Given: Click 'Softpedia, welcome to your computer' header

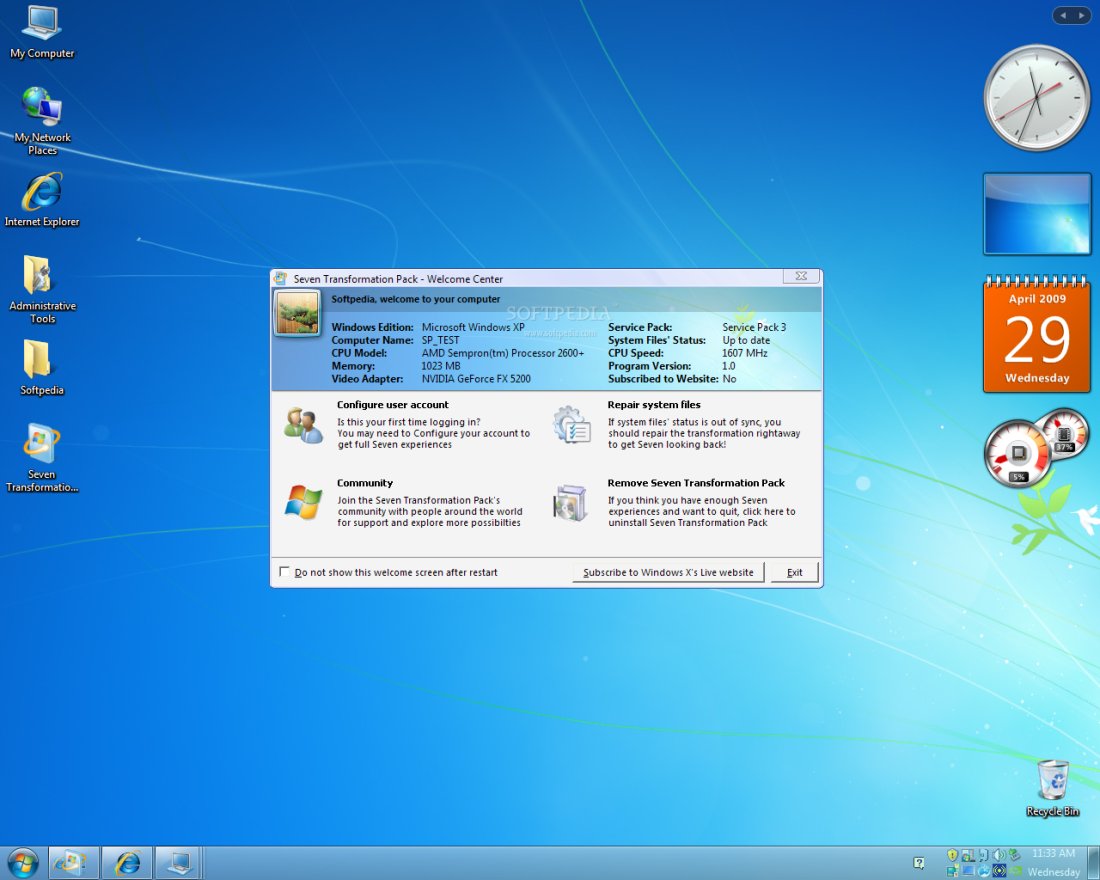Looking at the screenshot, I should 416,299.
